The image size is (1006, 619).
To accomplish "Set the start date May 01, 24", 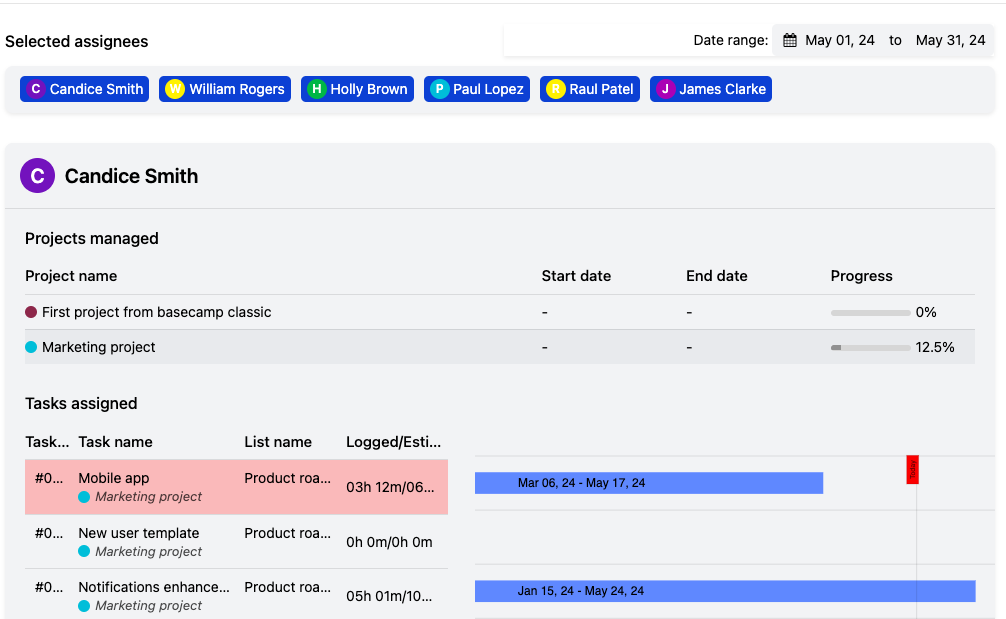I will [840, 40].
